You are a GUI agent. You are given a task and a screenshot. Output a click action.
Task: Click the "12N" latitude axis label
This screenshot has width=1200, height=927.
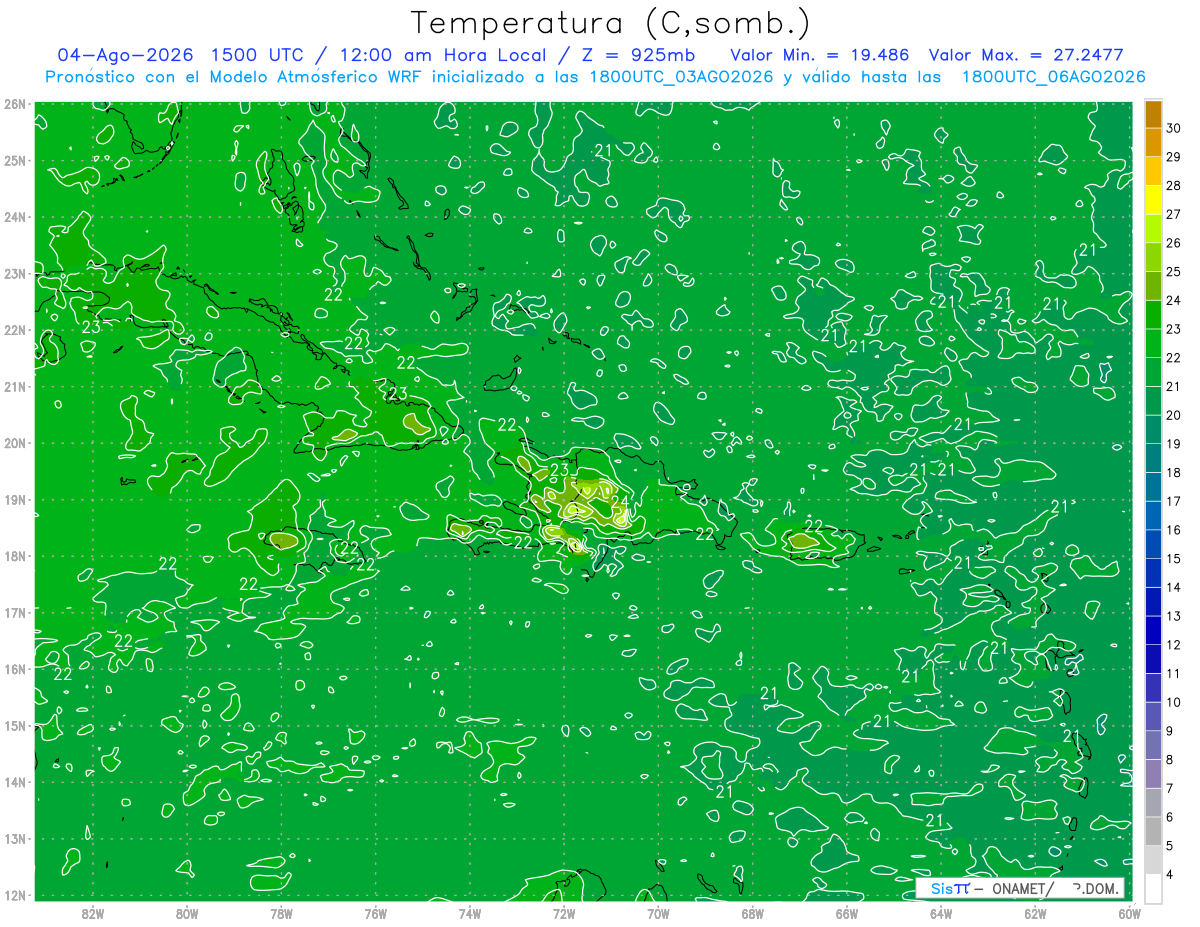[14, 895]
